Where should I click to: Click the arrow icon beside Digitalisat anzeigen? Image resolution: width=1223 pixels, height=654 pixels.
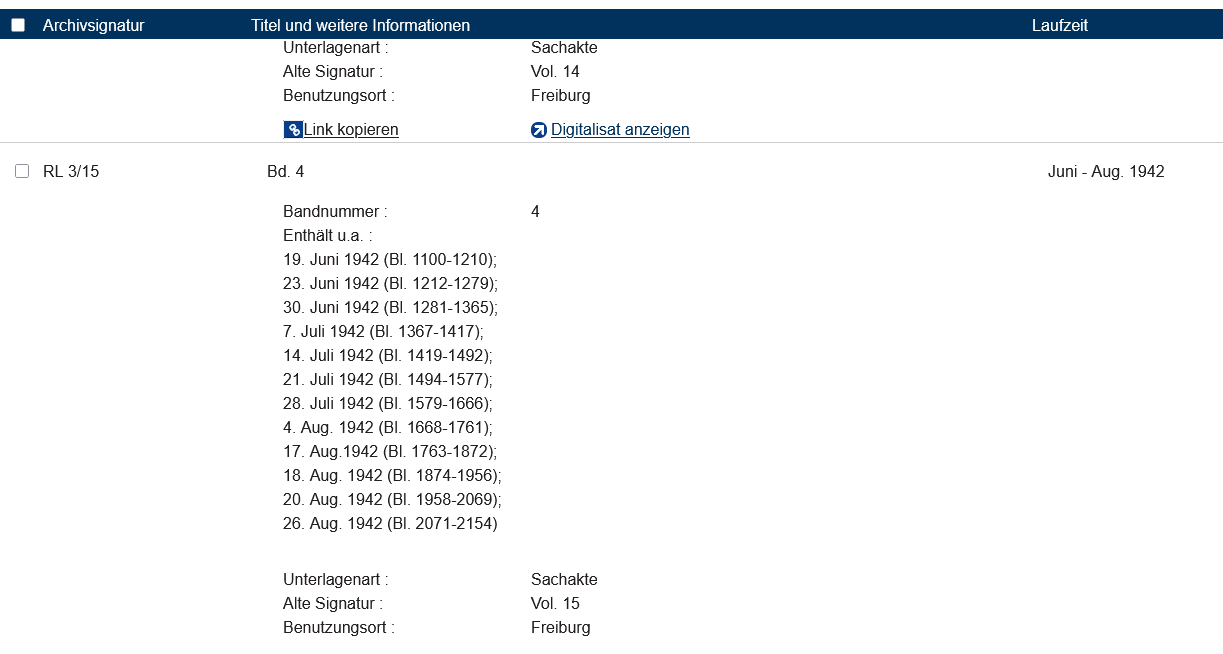coord(539,130)
